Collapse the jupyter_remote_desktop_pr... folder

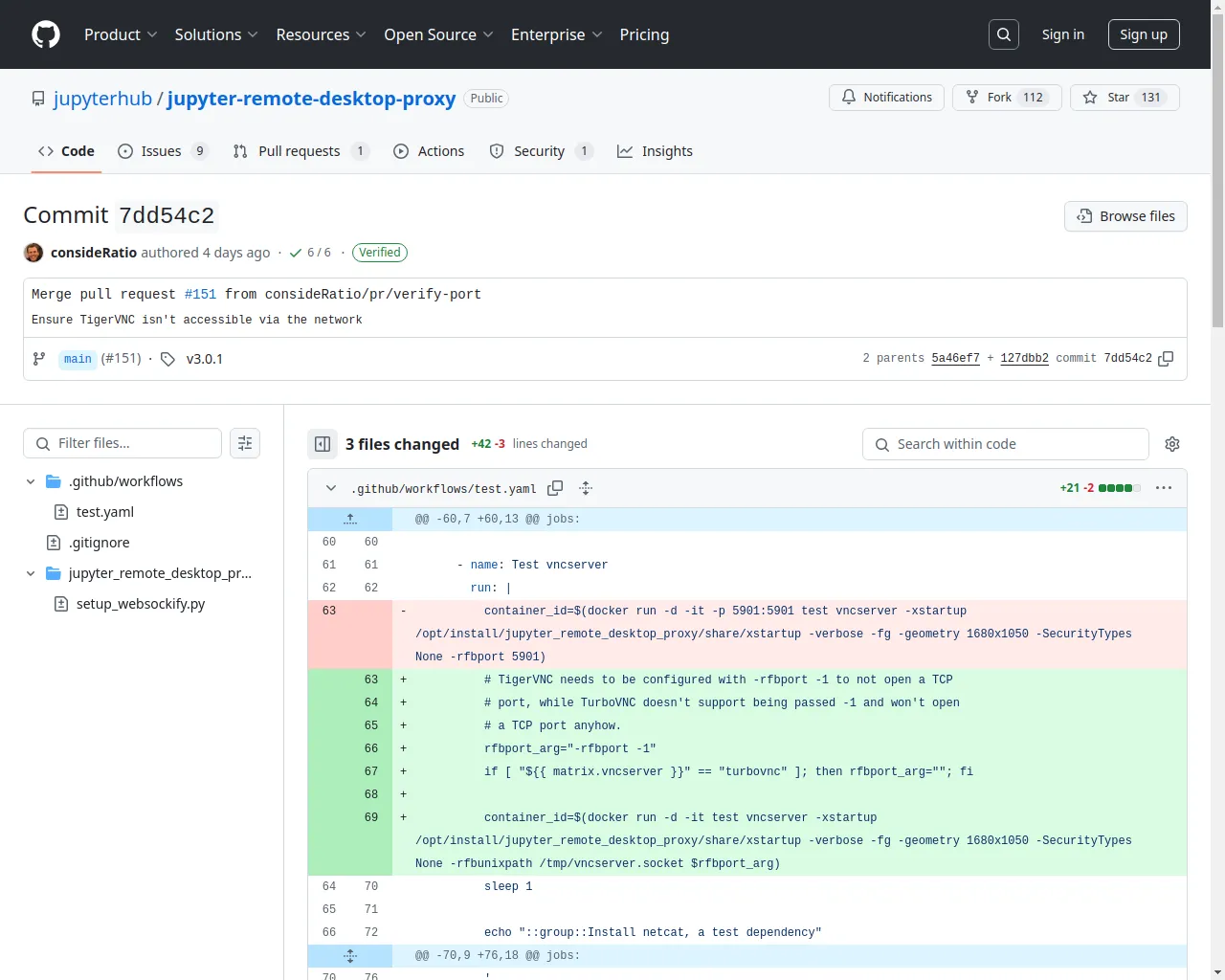[31, 573]
